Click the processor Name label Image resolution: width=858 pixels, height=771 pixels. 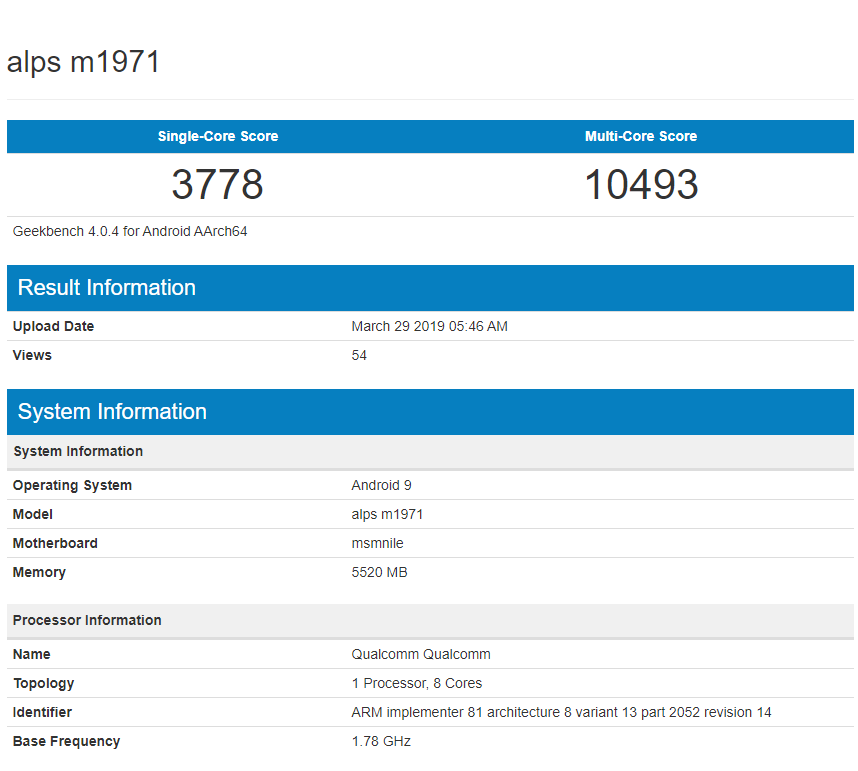(x=32, y=654)
